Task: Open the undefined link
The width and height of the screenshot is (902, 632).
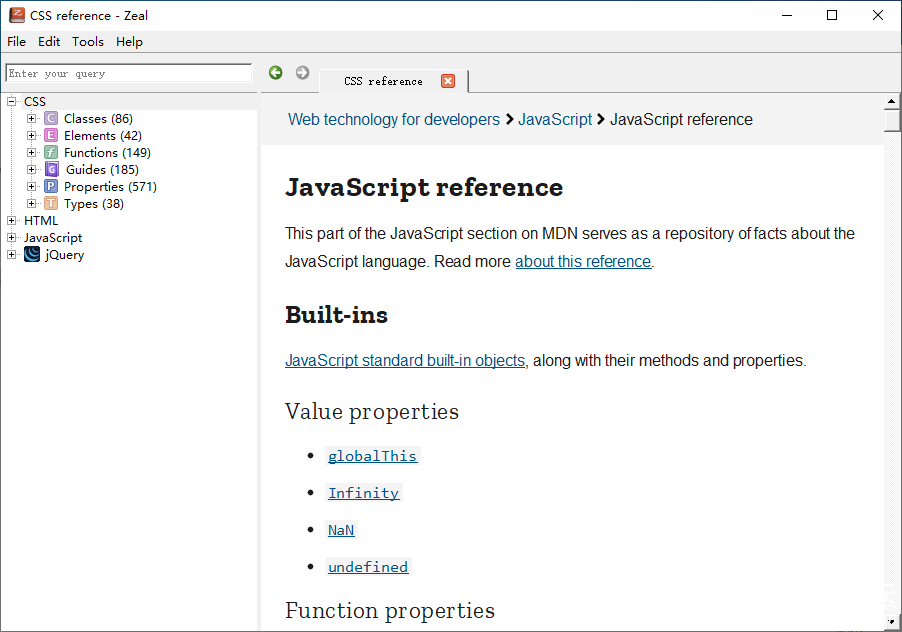Action: click(x=368, y=567)
